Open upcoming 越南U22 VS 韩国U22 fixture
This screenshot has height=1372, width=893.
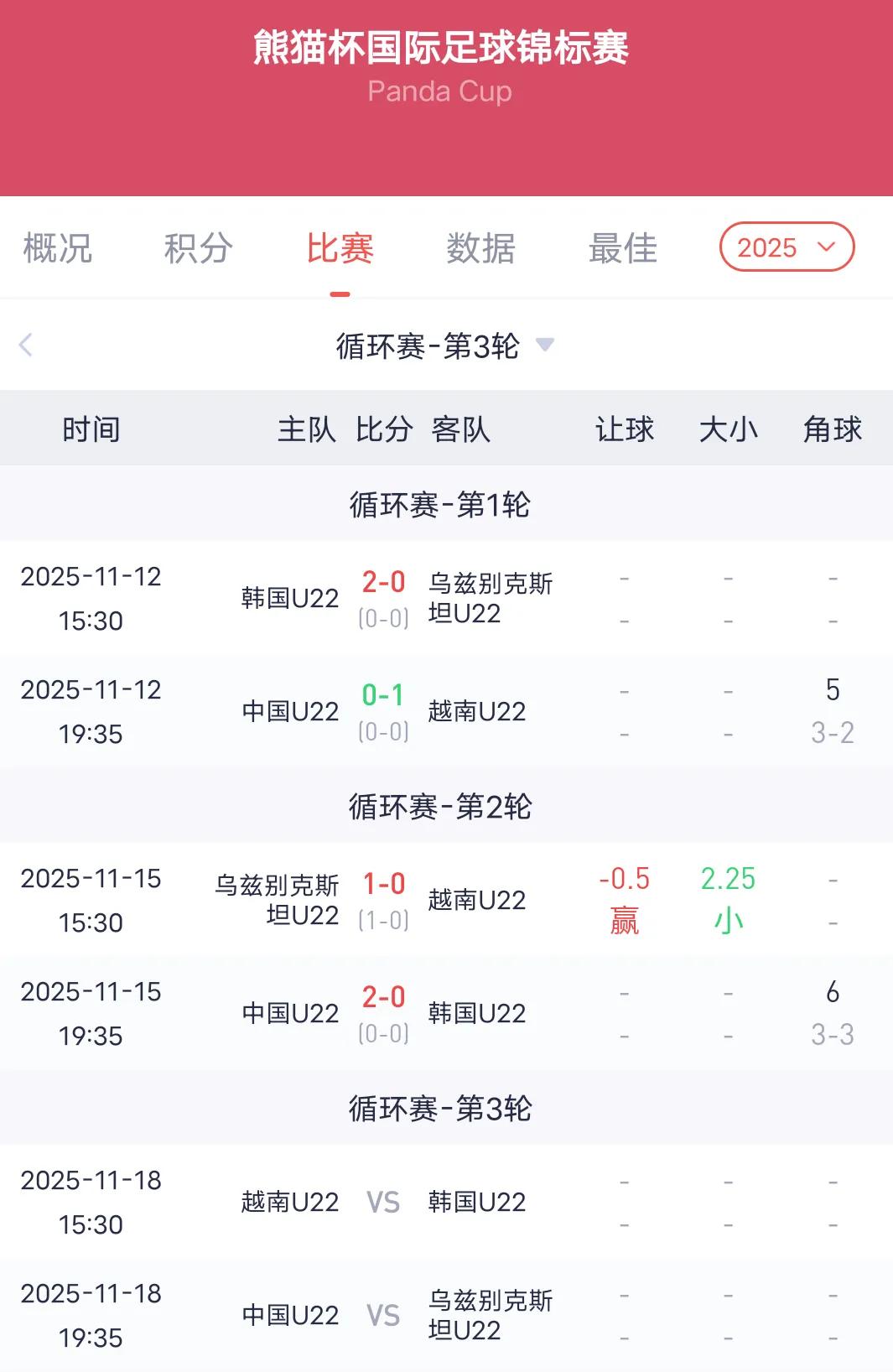(x=446, y=1202)
